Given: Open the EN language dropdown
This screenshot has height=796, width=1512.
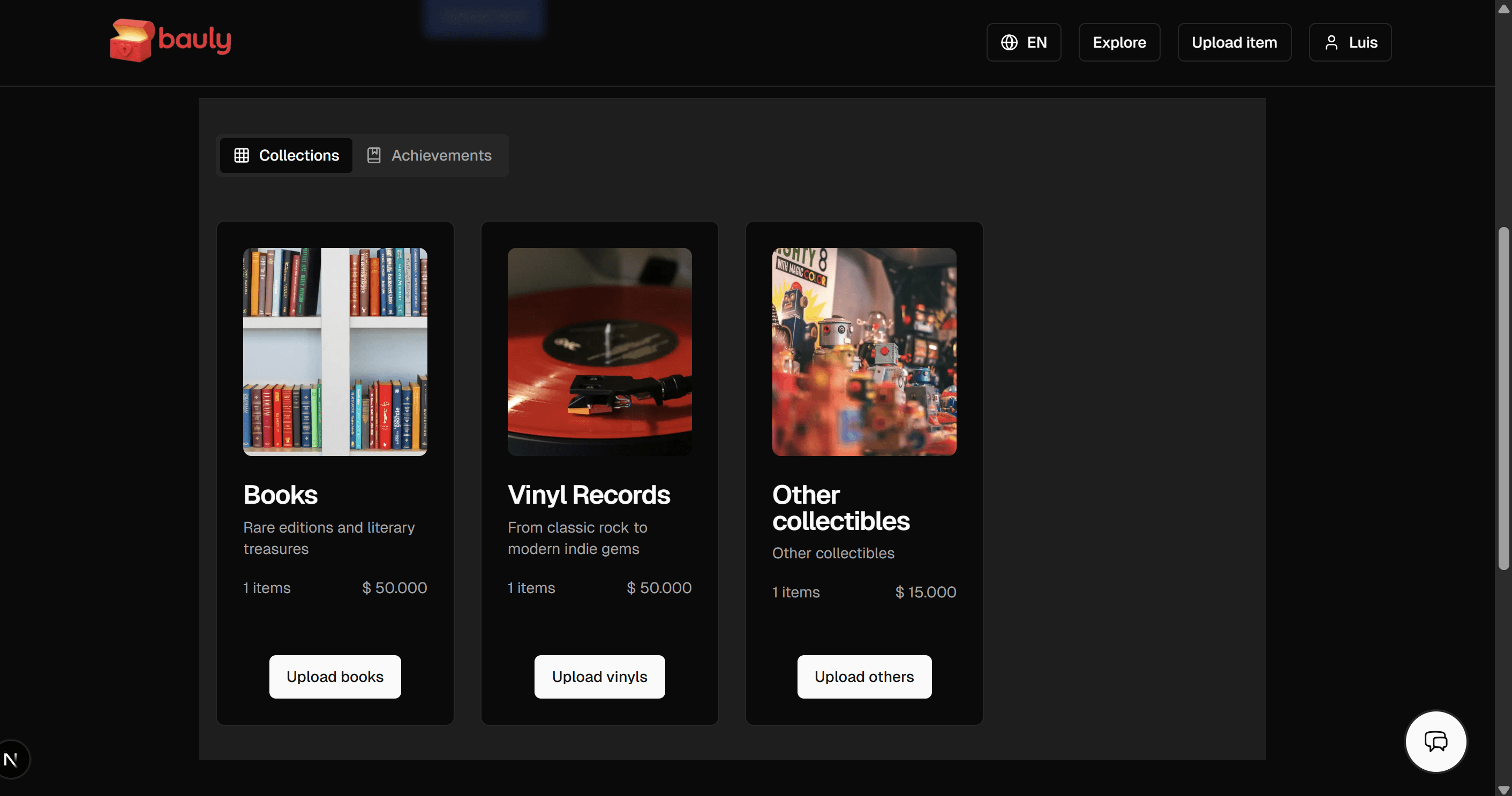Looking at the screenshot, I should coord(1024,42).
